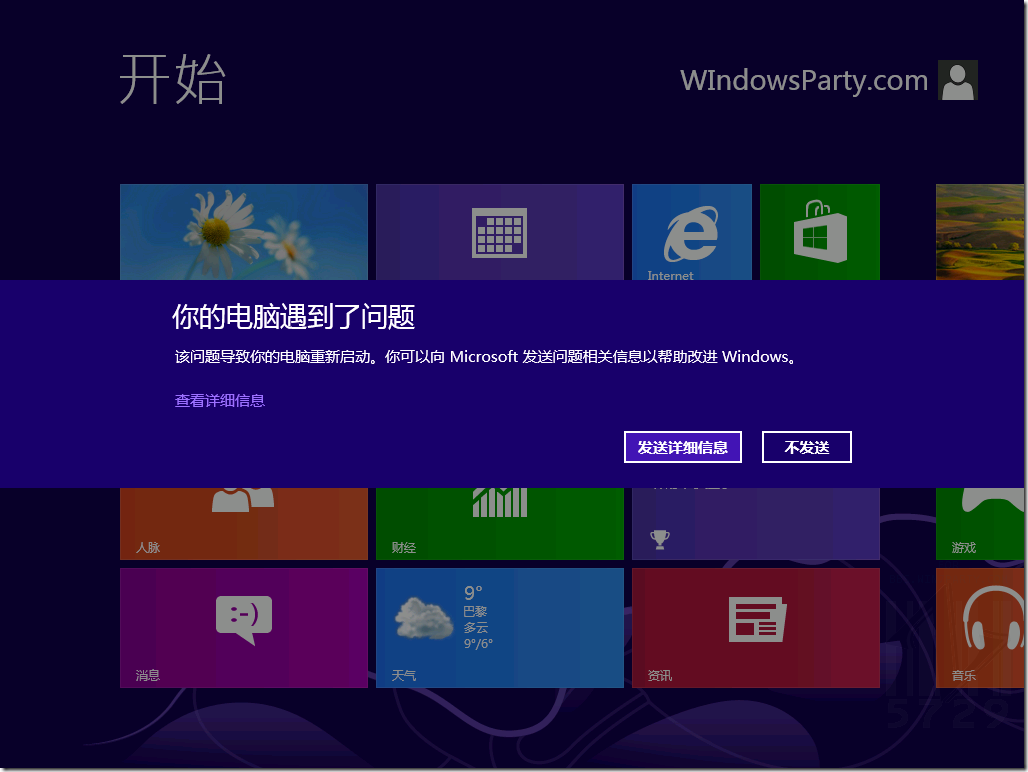1028x772 pixels.
Task: Click the 发送详细信息 button
Action: click(x=683, y=447)
